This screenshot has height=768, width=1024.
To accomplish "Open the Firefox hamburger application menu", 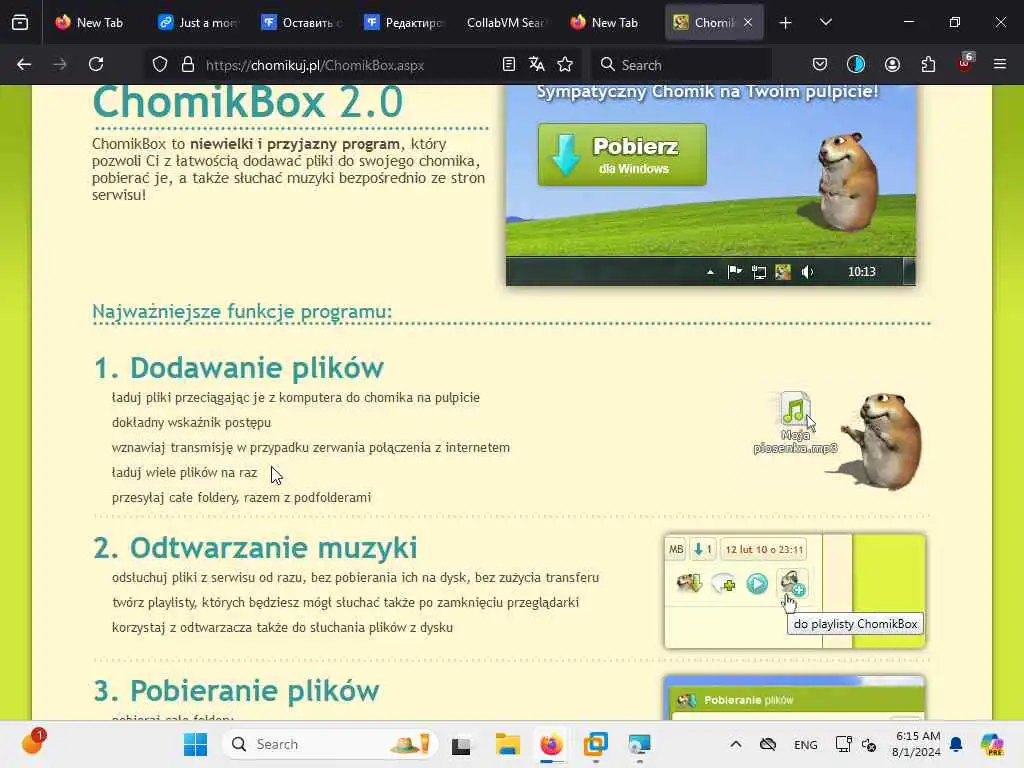I will 1000,65.
